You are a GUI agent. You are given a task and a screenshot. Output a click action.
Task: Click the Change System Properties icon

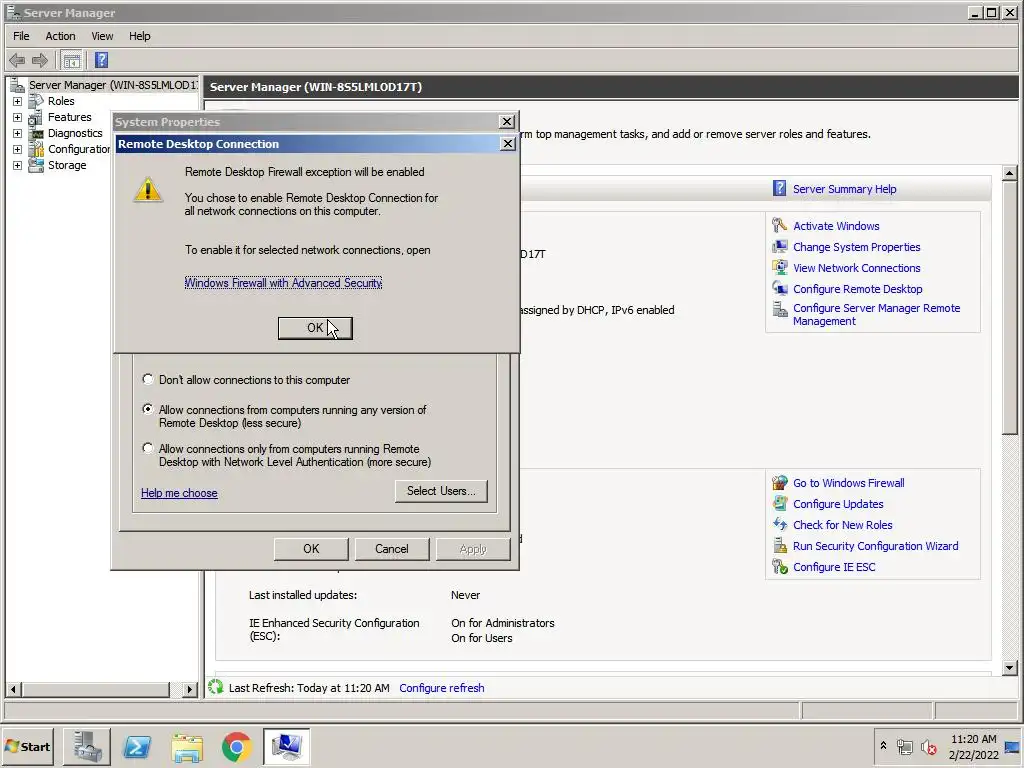[779, 247]
